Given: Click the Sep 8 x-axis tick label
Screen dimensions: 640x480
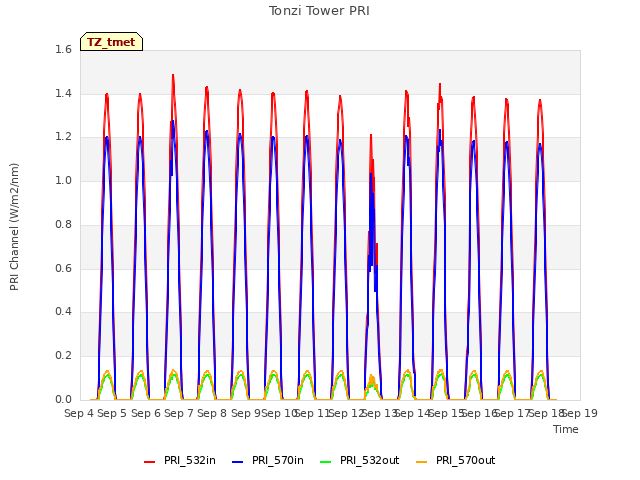Looking at the screenshot, I should pos(212,413).
